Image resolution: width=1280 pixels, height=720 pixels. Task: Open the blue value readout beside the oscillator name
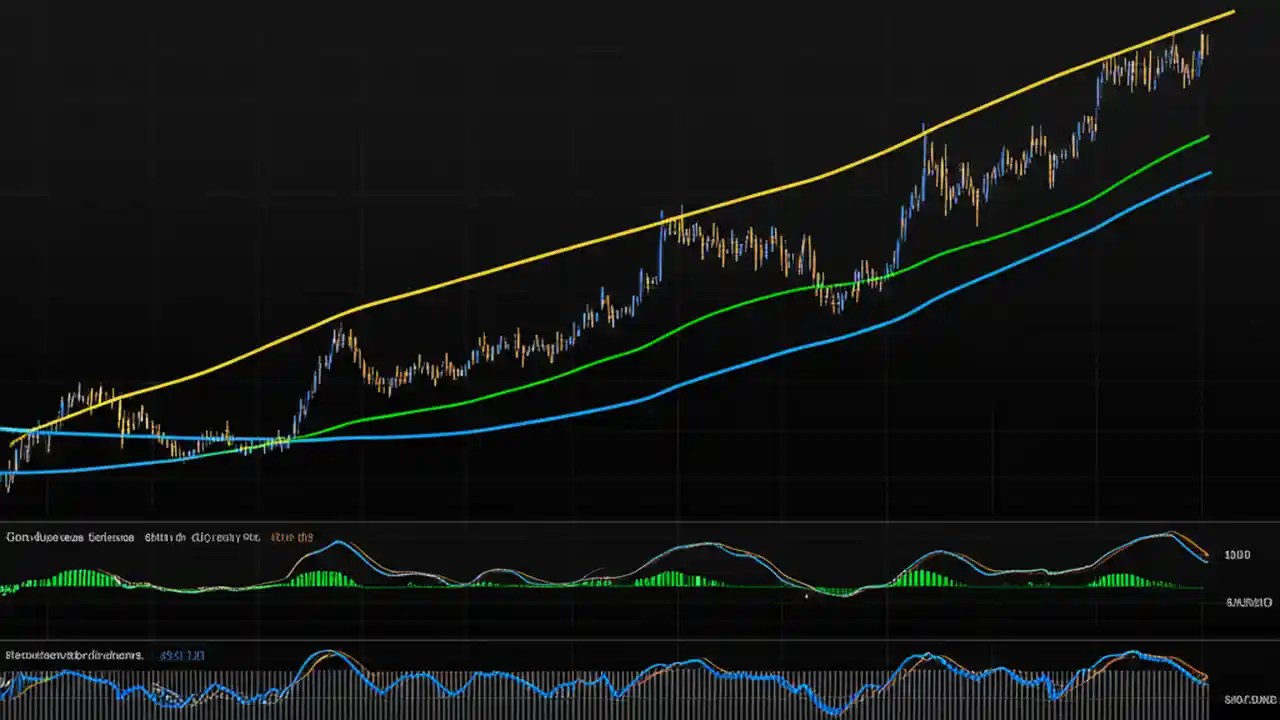(180, 655)
